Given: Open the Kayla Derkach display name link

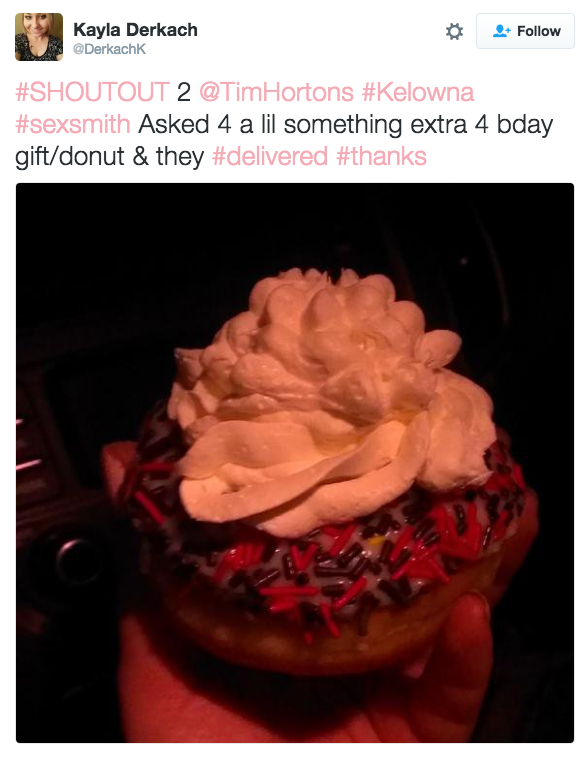Looking at the screenshot, I should (x=136, y=30).
